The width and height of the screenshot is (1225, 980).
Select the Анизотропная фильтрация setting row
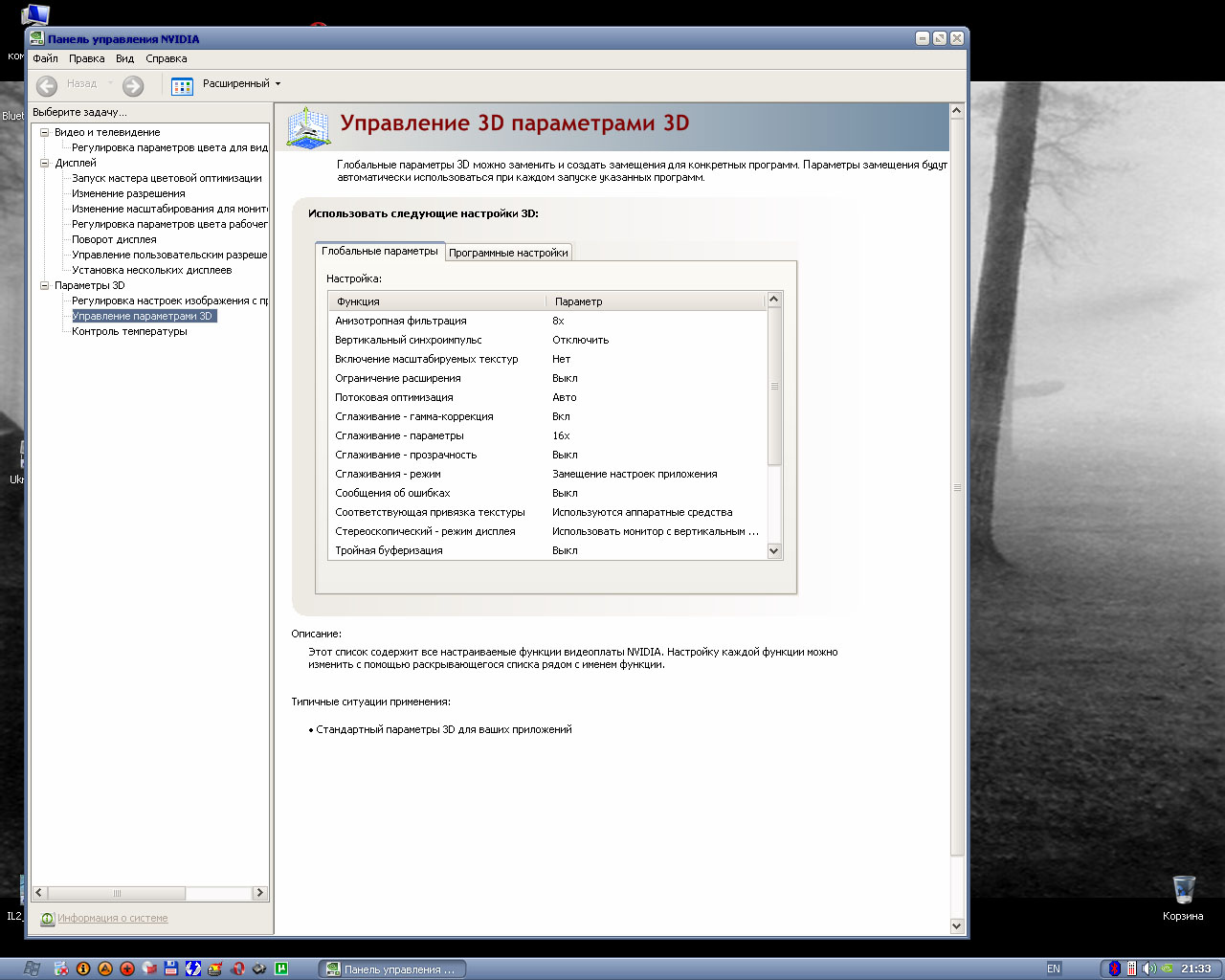click(547, 321)
